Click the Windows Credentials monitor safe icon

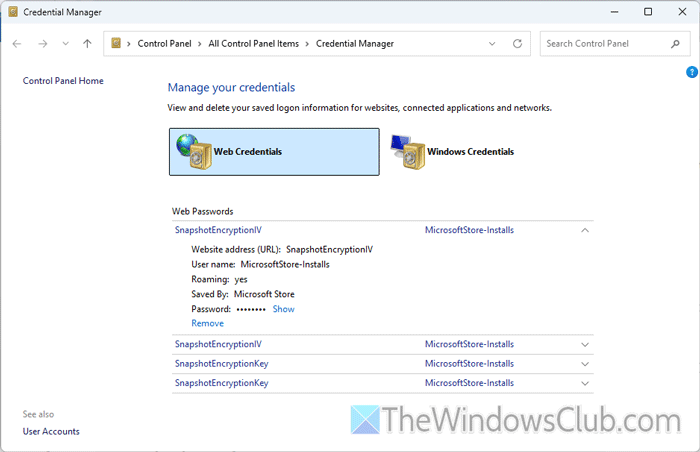(408, 152)
